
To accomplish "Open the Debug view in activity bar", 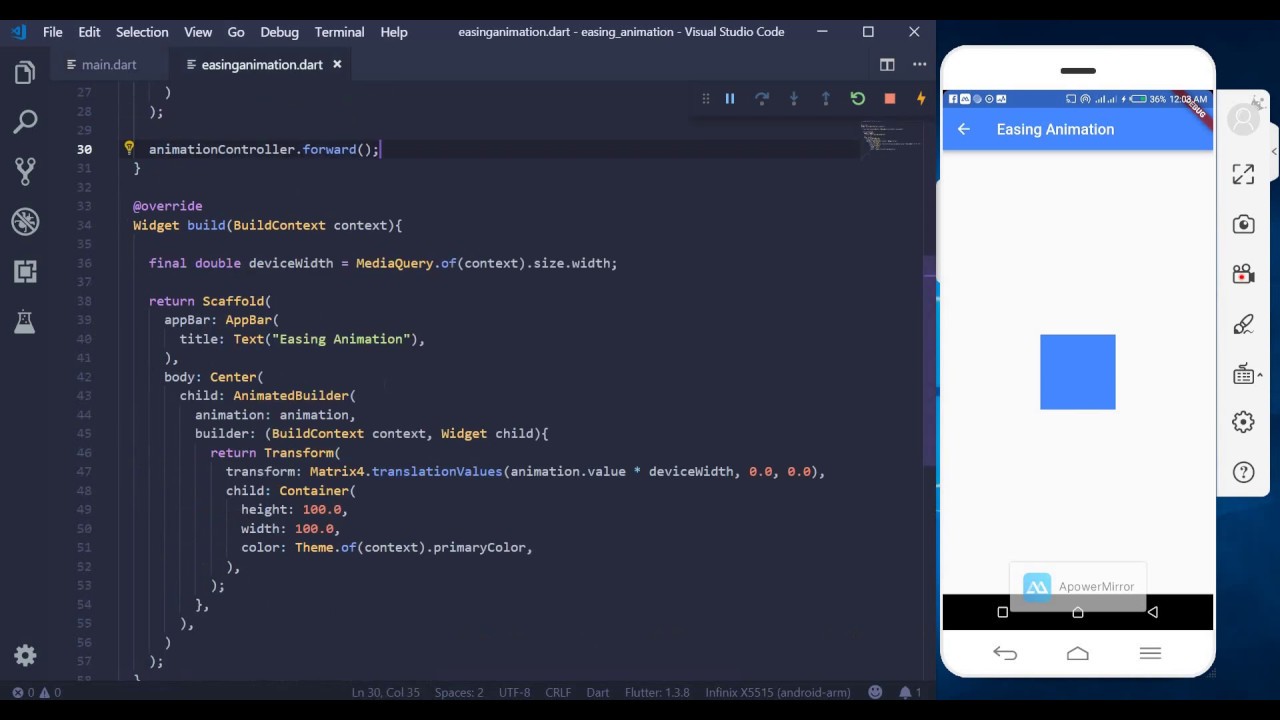I will click(x=25, y=221).
